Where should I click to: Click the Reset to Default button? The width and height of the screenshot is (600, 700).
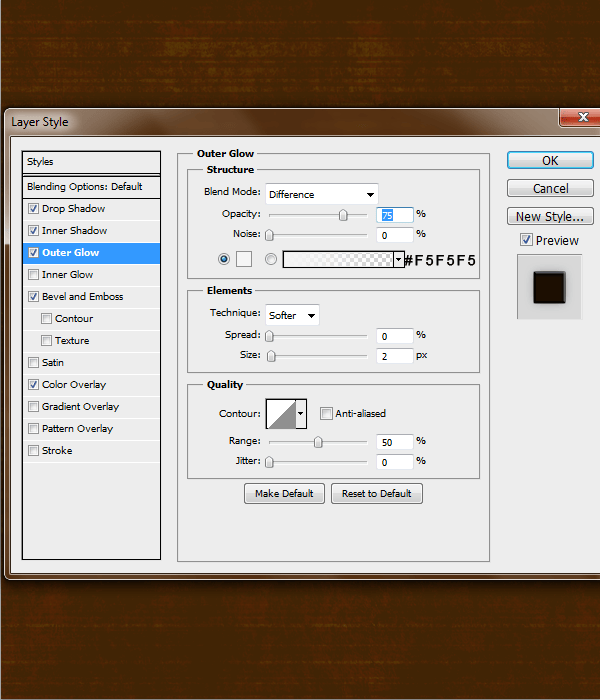[x=377, y=494]
